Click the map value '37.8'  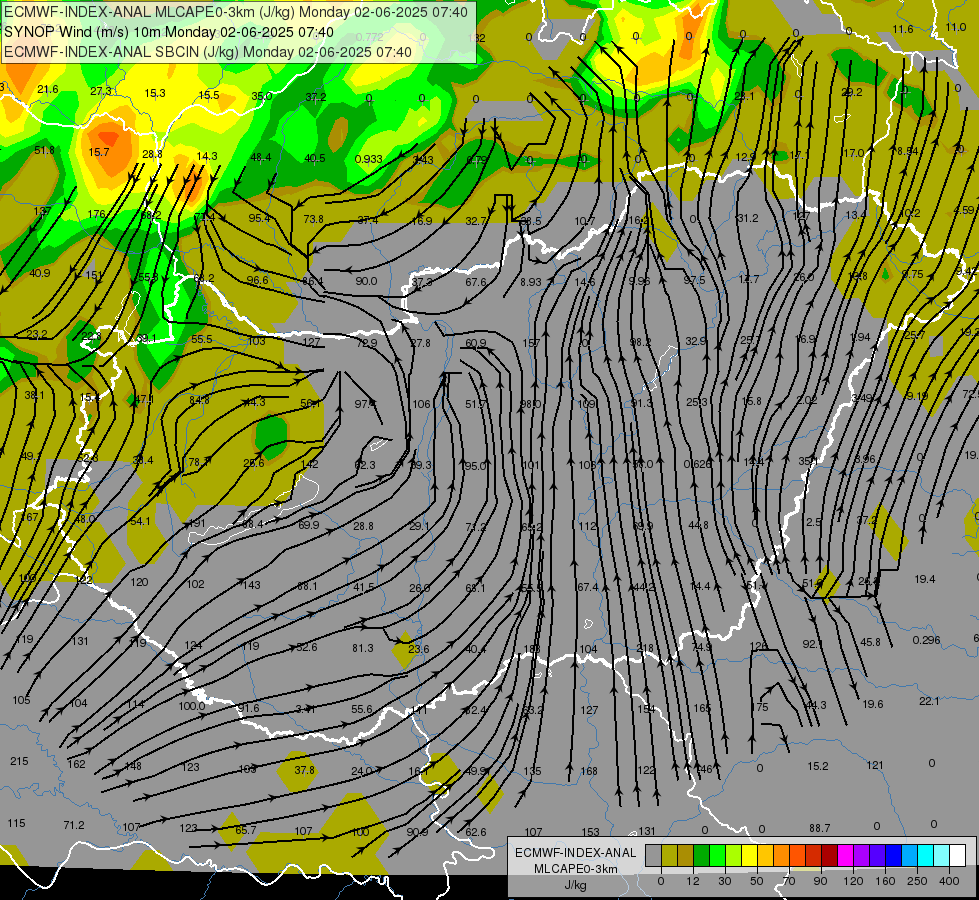pyautogui.click(x=305, y=770)
